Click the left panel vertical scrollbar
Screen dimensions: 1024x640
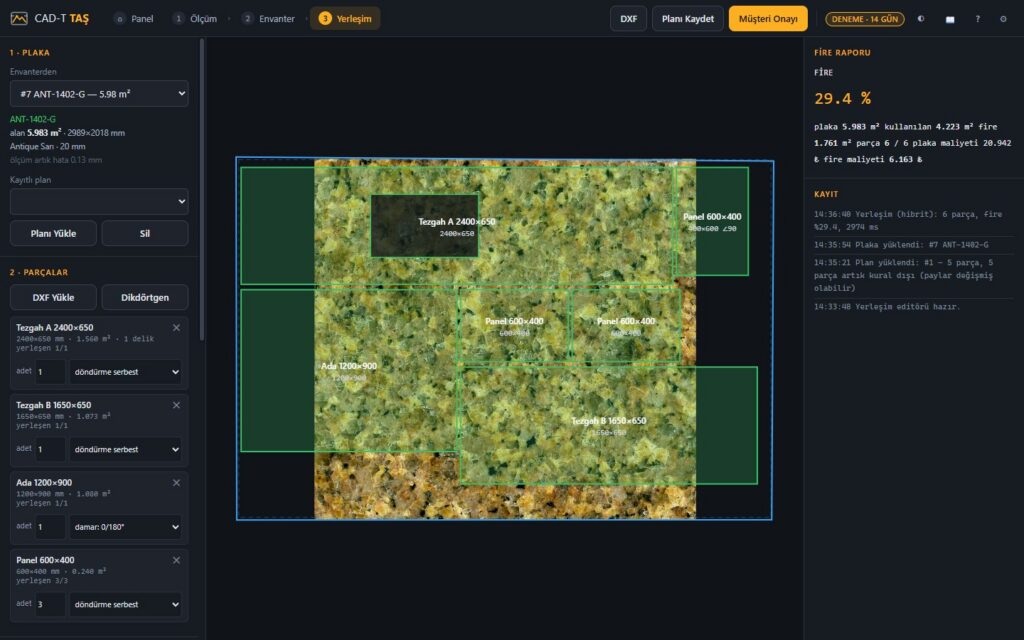coord(202,189)
